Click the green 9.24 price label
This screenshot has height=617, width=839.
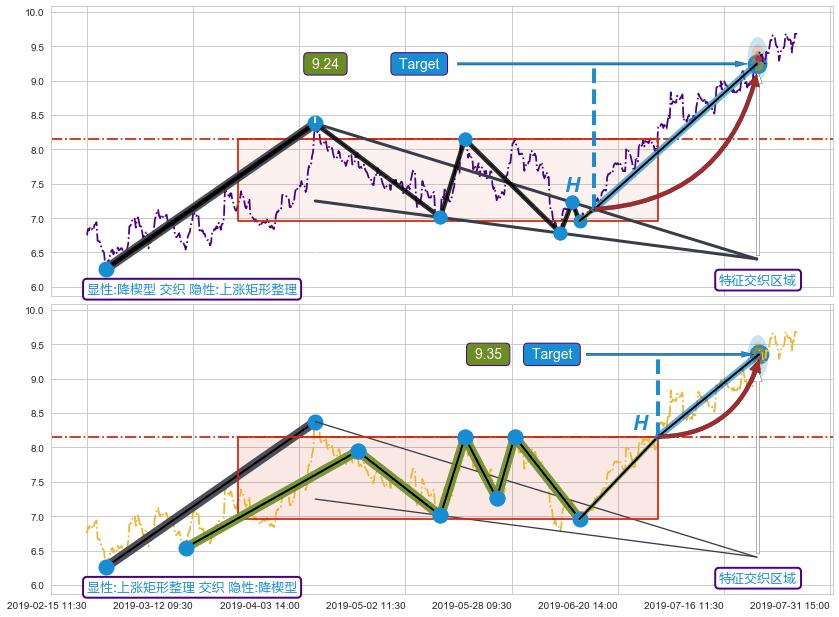(x=325, y=64)
